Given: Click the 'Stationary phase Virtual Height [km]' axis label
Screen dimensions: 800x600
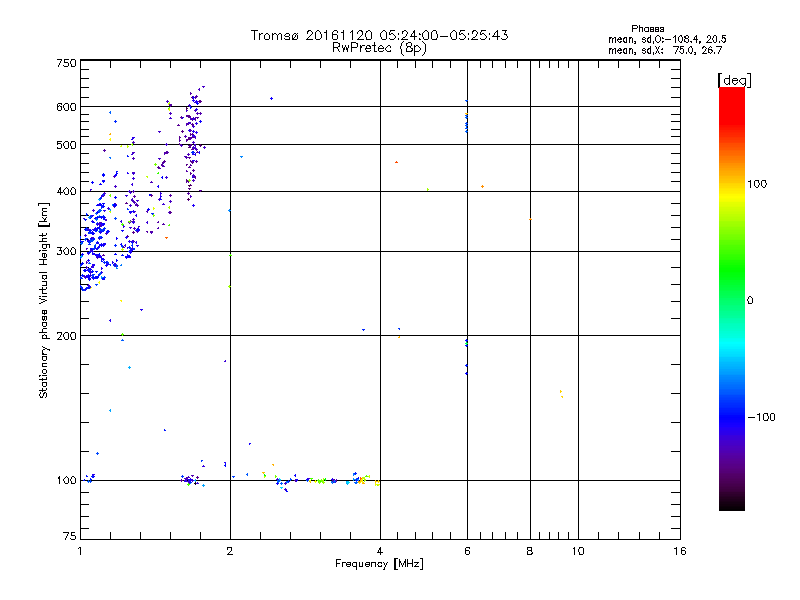Looking at the screenshot, I should [44, 300].
